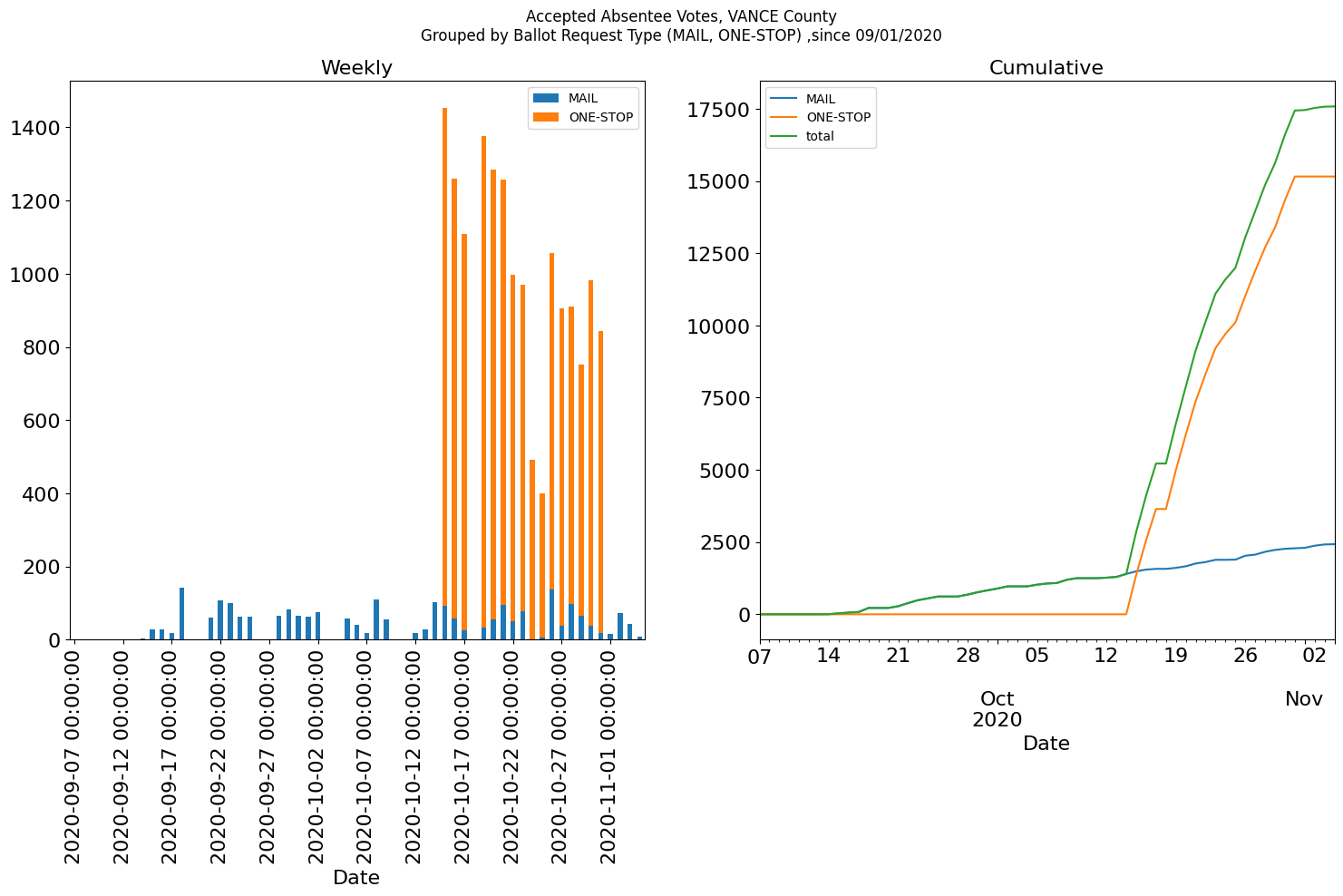1343x896 pixels.
Task: Click the 19 tick on Cumulative x-axis
Action: click(x=1176, y=655)
